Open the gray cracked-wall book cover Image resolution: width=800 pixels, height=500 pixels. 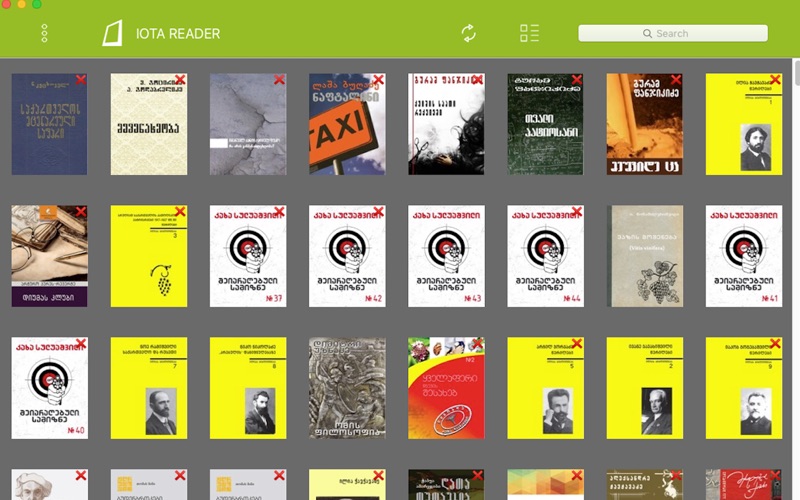248,124
